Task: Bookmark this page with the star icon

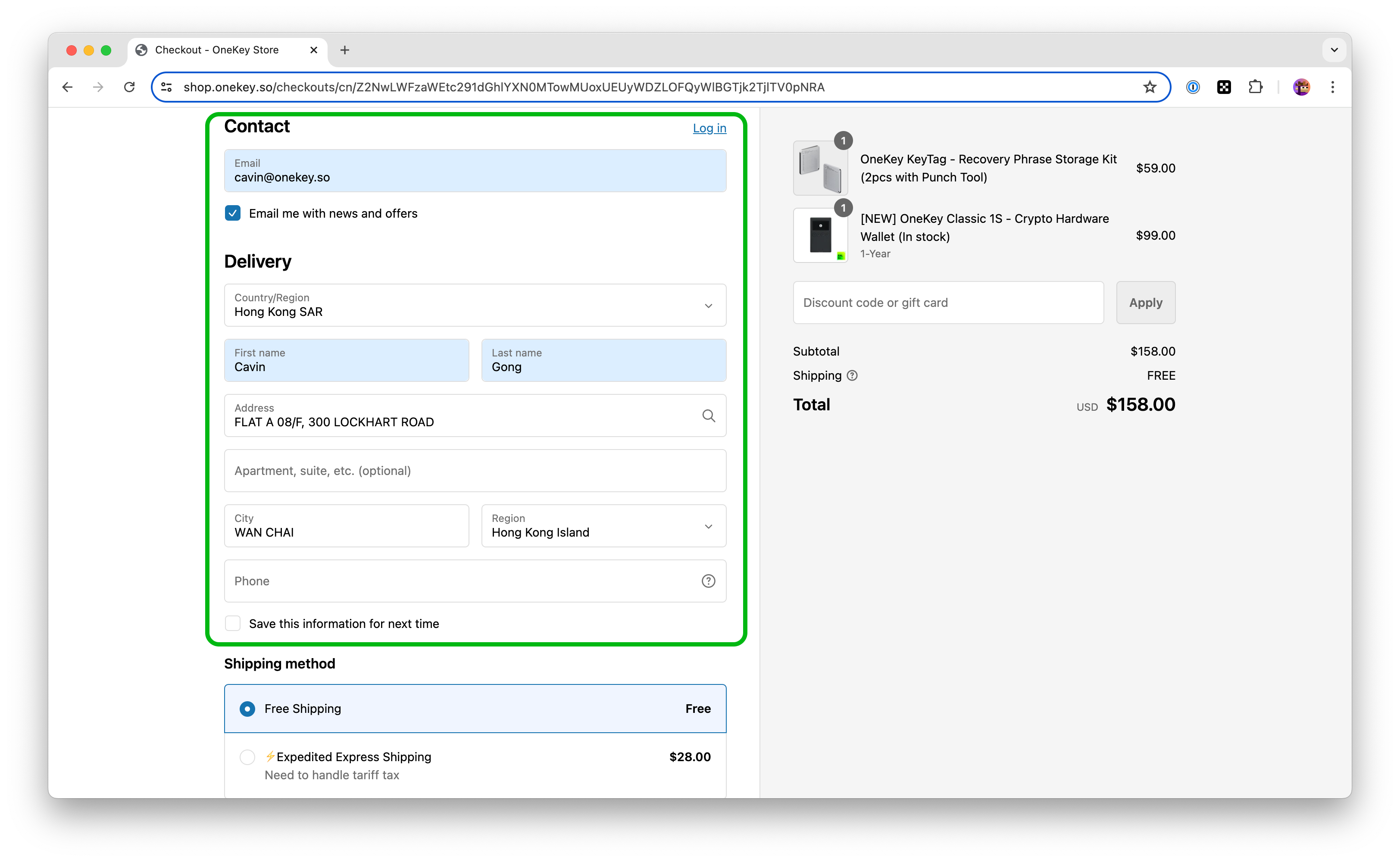Action: click(1149, 87)
